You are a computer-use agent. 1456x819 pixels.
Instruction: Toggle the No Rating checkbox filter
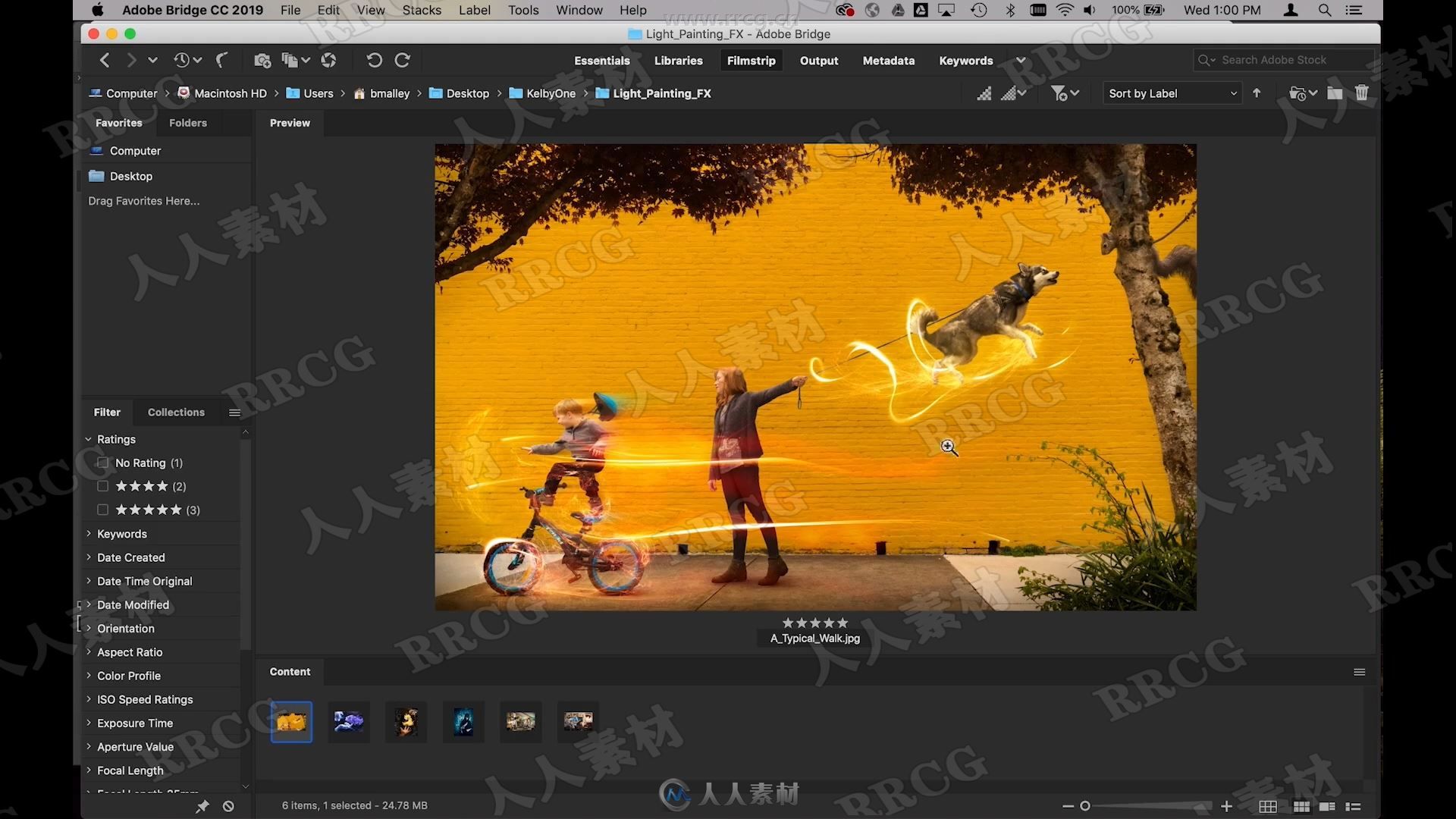(x=102, y=462)
